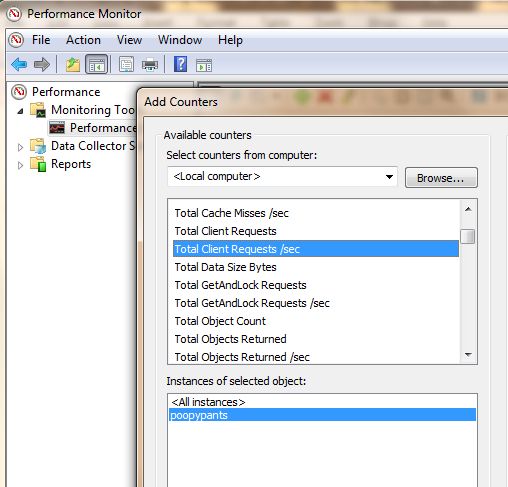Click the counter list scrollbar thumb
This screenshot has height=487, width=508.
point(468,237)
